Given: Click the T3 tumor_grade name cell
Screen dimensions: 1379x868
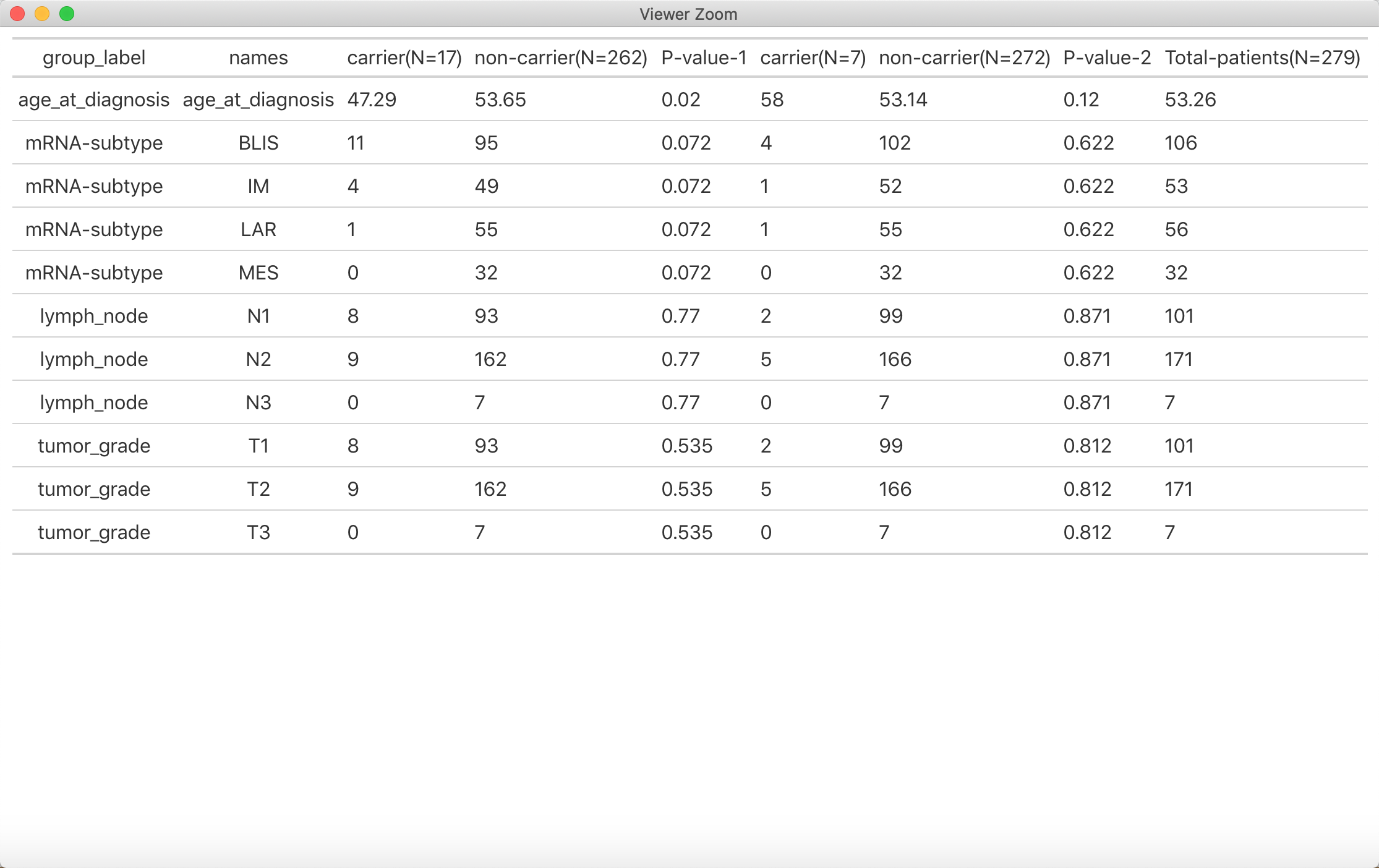Looking at the screenshot, I should click(258, 532).
